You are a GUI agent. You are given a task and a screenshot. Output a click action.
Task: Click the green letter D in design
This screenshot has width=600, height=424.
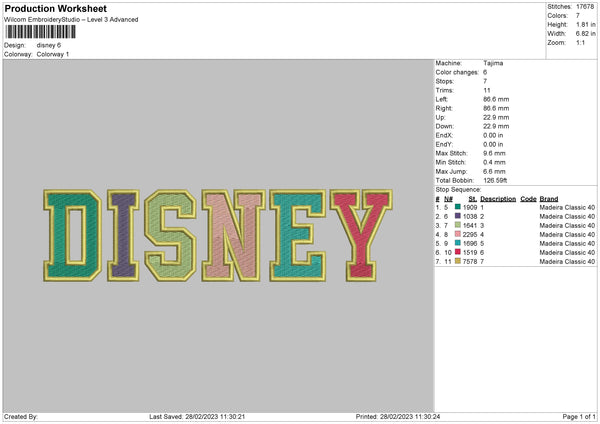point(72,235)
